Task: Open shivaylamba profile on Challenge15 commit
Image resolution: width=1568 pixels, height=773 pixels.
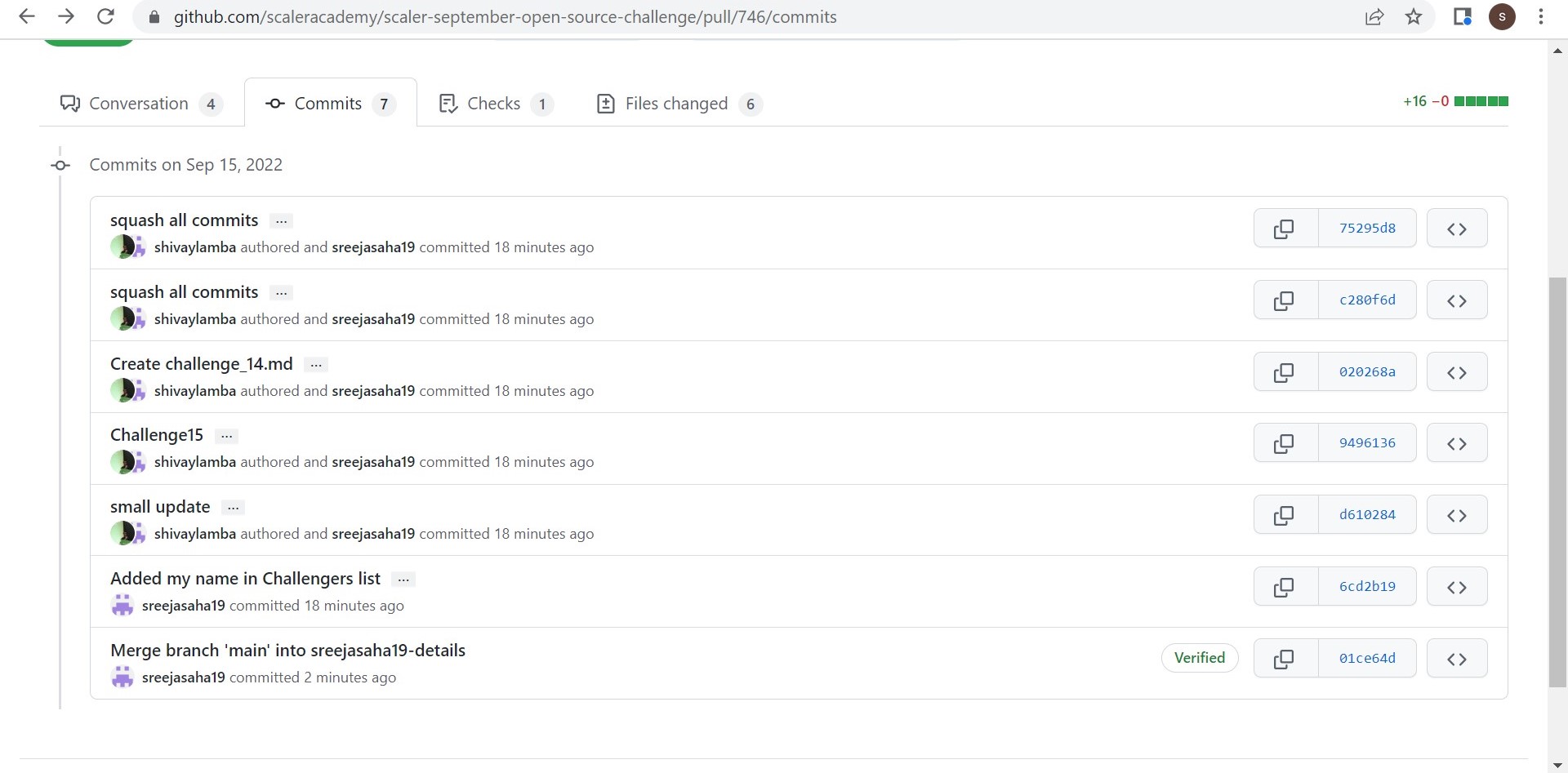Action: pyautogui.click(x=195, y=462)
